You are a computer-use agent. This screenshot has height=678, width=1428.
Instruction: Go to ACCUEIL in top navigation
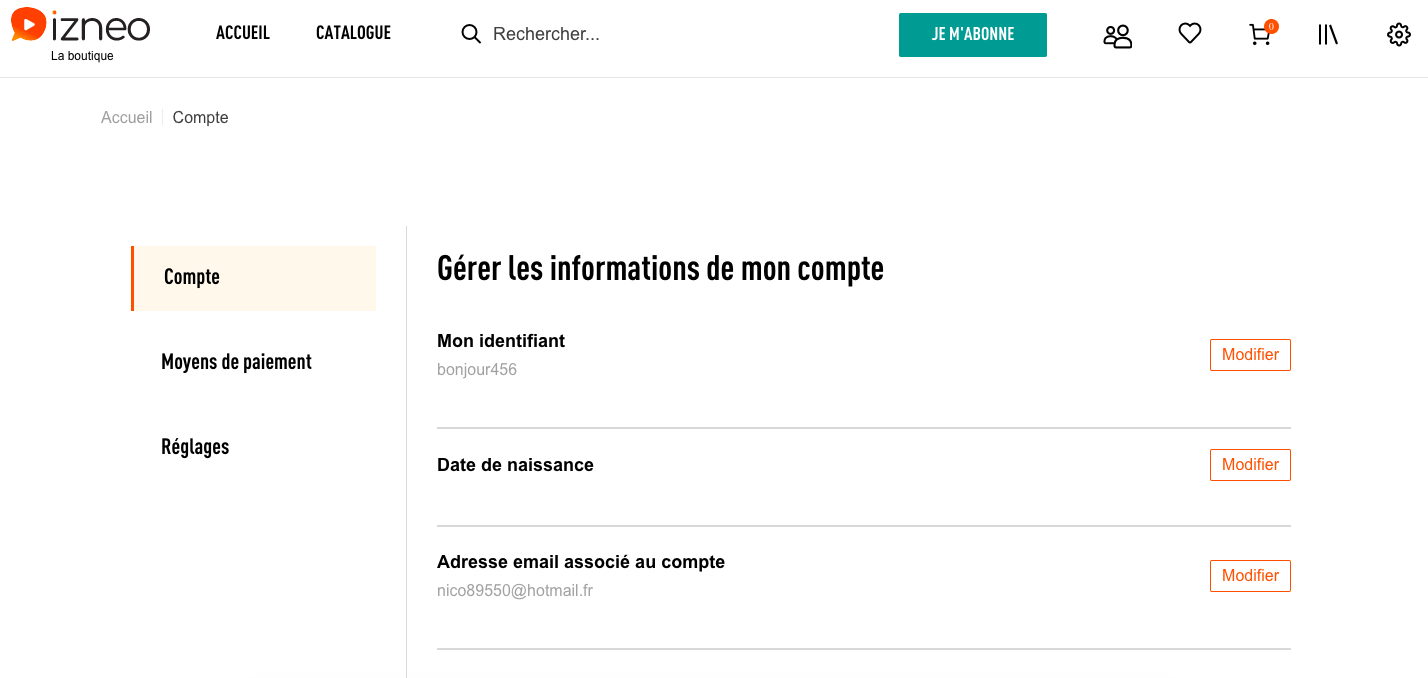coord(243,33)
